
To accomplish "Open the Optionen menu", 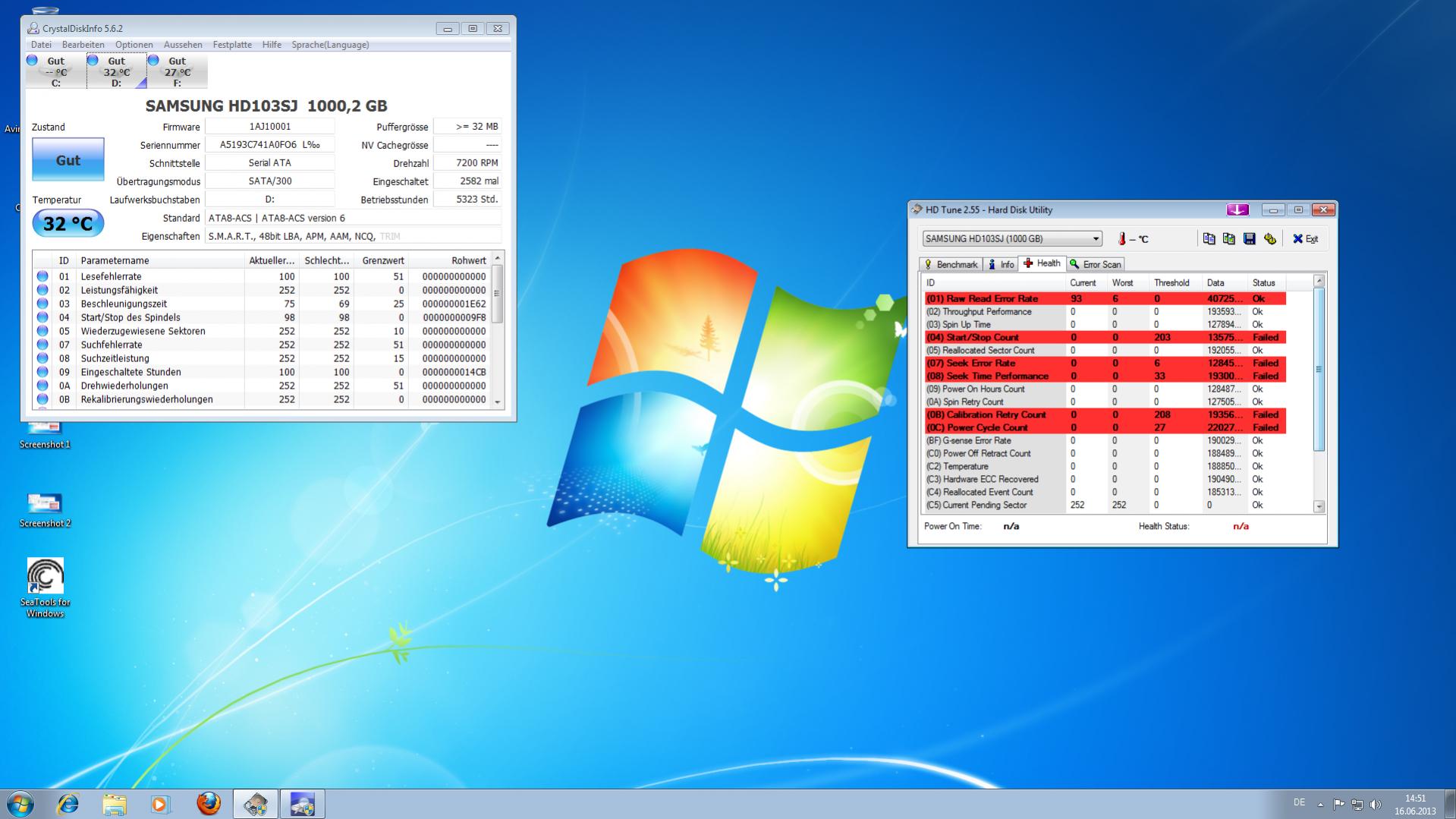I will tap(134, 45).
